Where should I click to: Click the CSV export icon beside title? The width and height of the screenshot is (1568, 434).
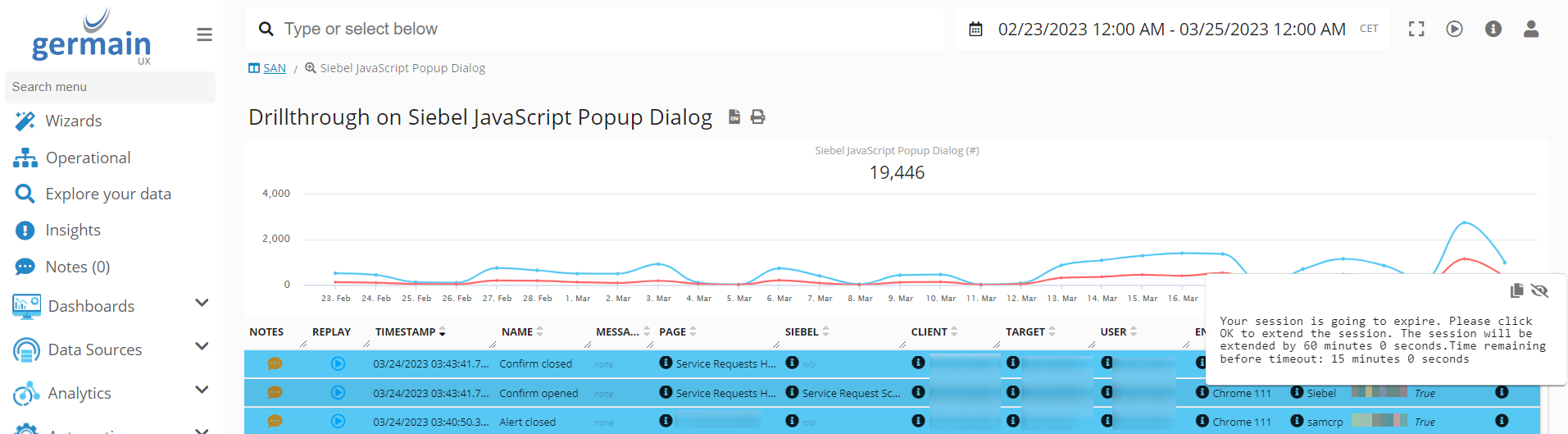(734, 117)
